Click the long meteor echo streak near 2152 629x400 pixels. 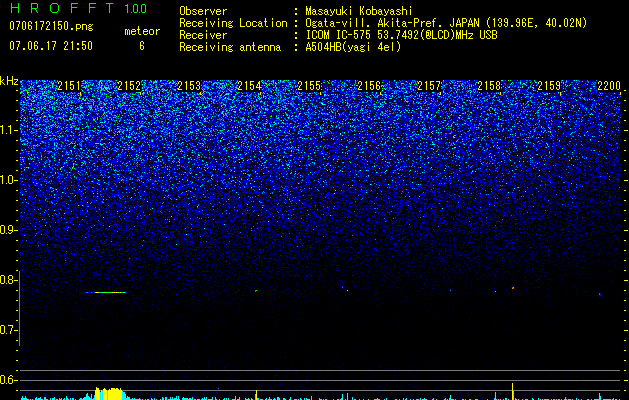106,292
